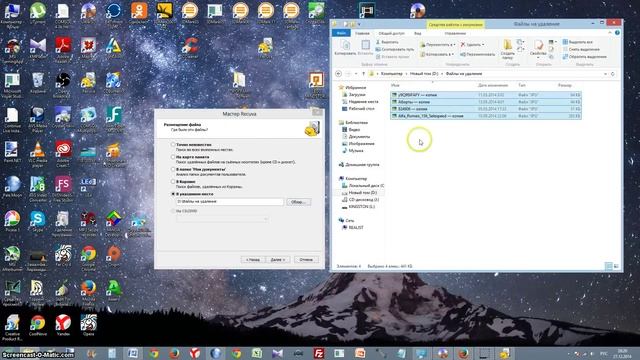Open Google Chrome desktop shortcut
Screen dimensions: 640x360
click(89, 256)
